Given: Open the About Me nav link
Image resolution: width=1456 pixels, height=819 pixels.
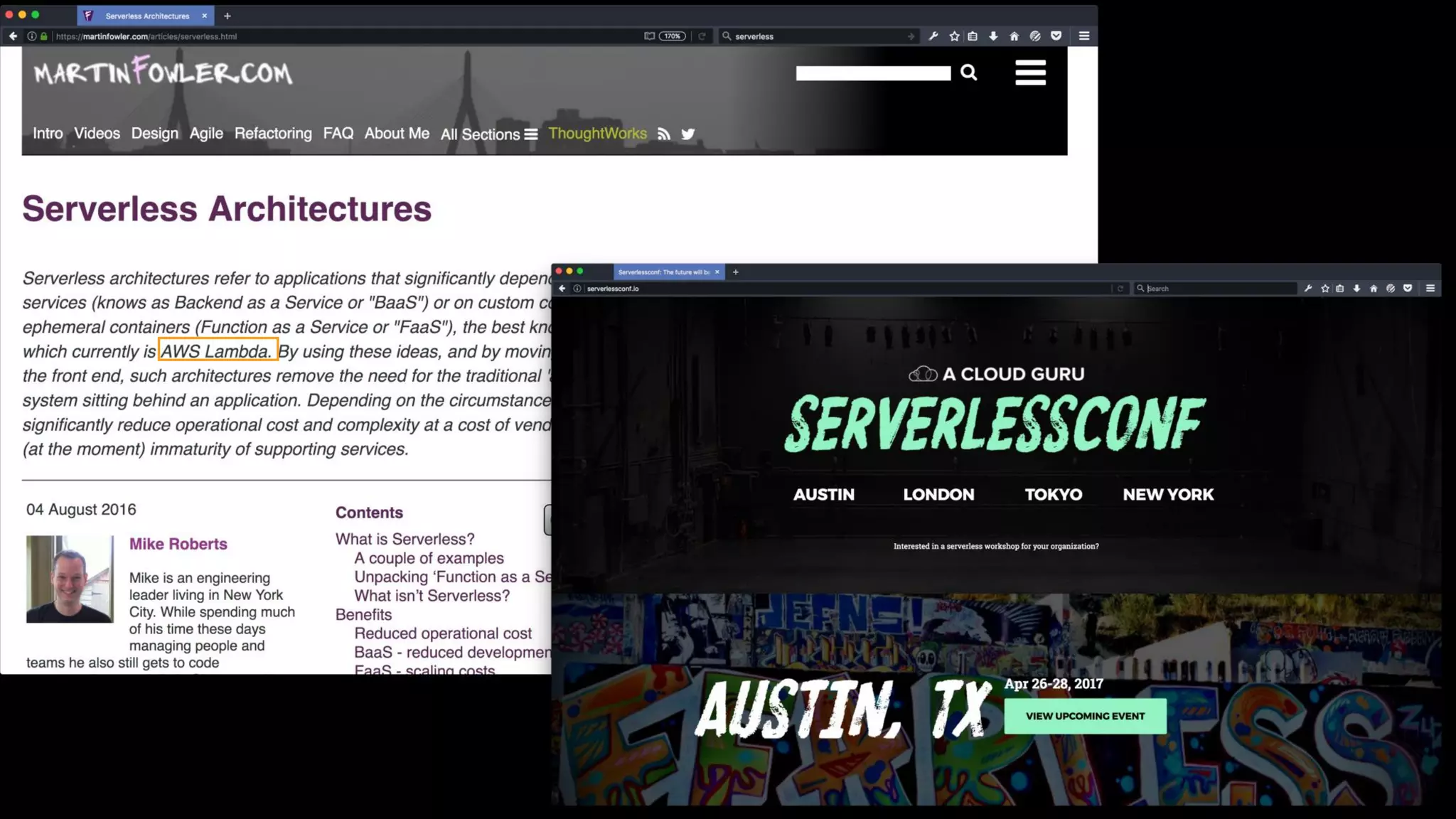Looking at the screenshot, I should pyautogui.click(x=397, y=134).
